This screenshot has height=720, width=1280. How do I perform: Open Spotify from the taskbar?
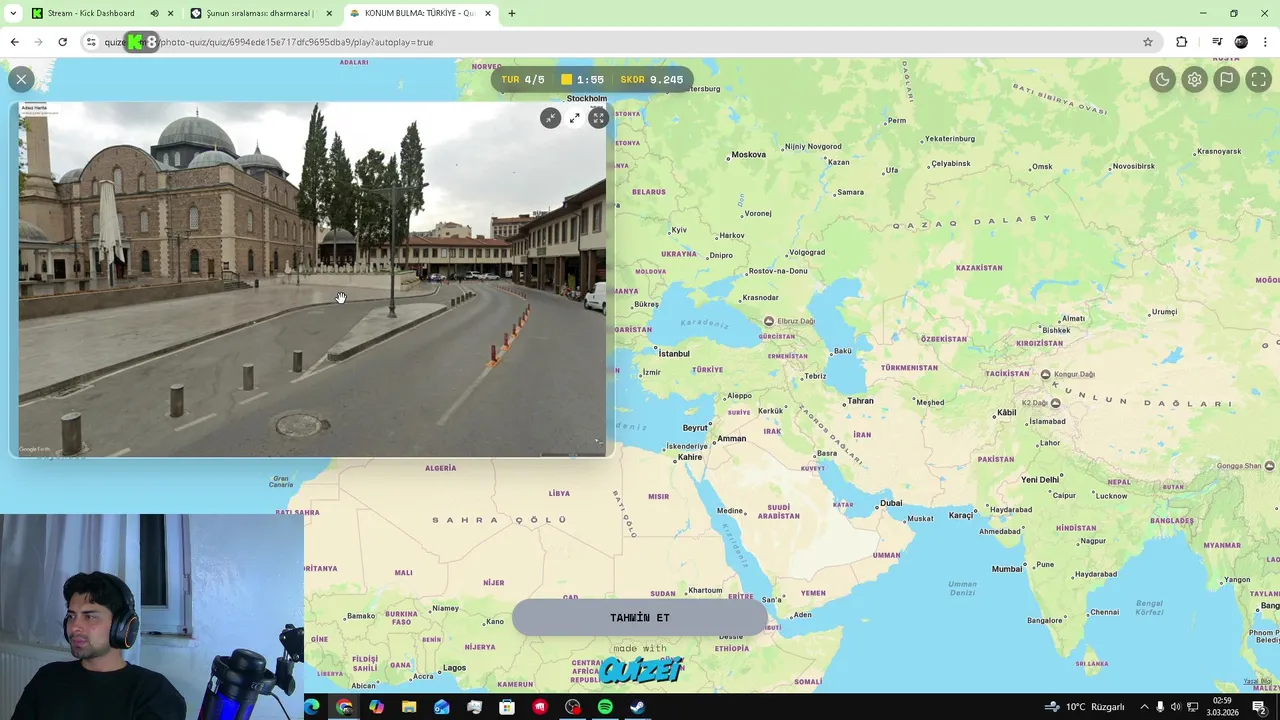[x=605, y=707]
